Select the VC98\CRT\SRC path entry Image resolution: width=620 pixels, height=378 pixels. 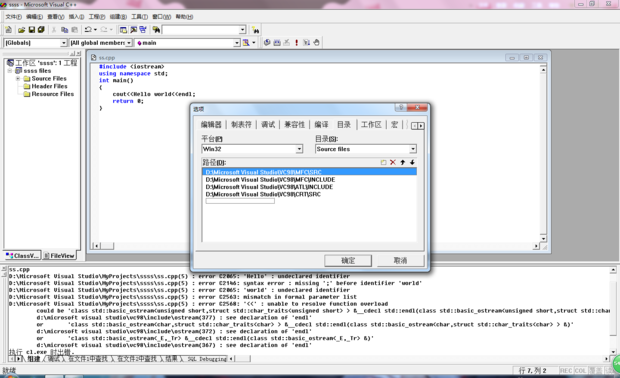point(263,195)
